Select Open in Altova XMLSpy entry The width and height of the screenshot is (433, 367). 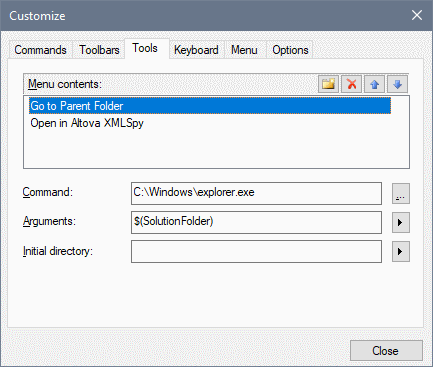(210, 123)
